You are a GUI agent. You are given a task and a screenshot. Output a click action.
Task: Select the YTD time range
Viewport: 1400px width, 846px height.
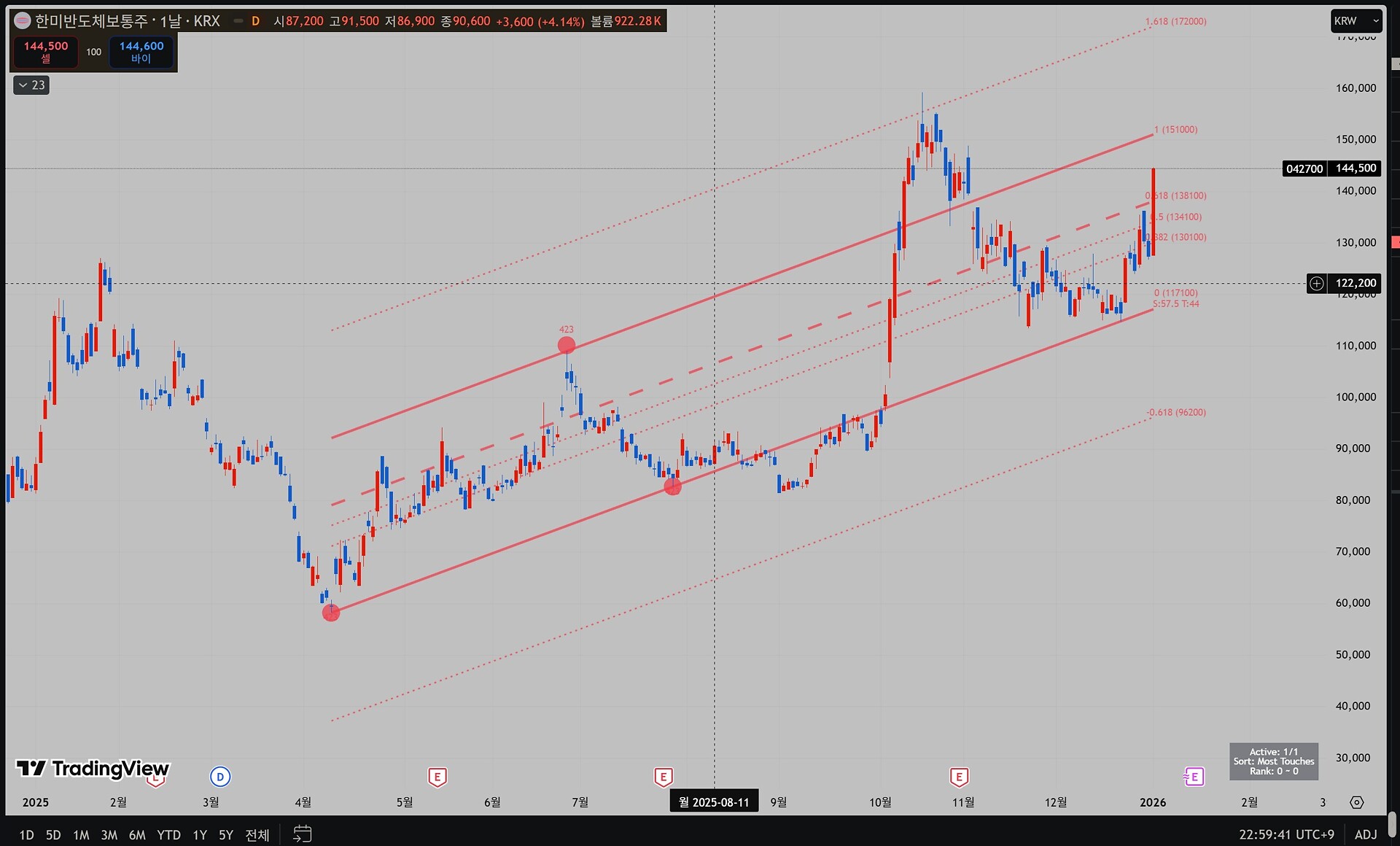[168, 835]
